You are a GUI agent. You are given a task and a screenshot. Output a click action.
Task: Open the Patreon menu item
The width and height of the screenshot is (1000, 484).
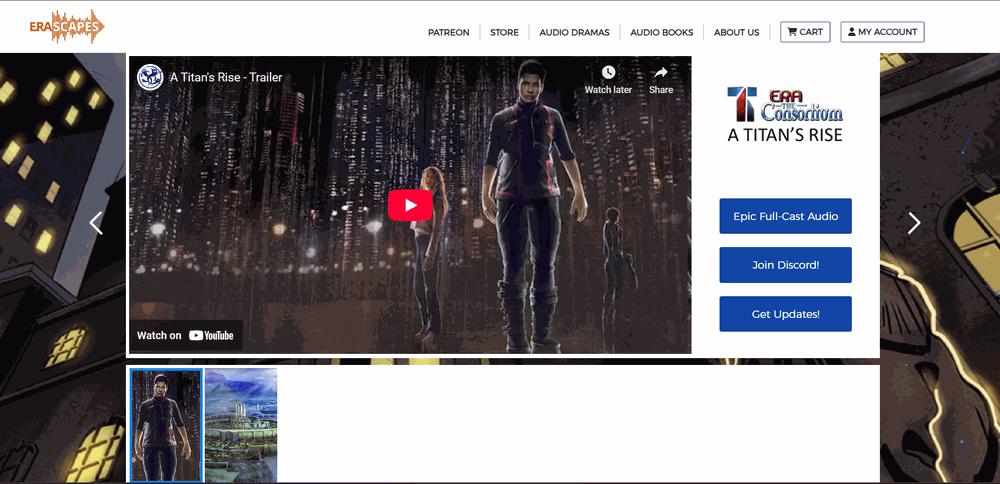[448, 32]
